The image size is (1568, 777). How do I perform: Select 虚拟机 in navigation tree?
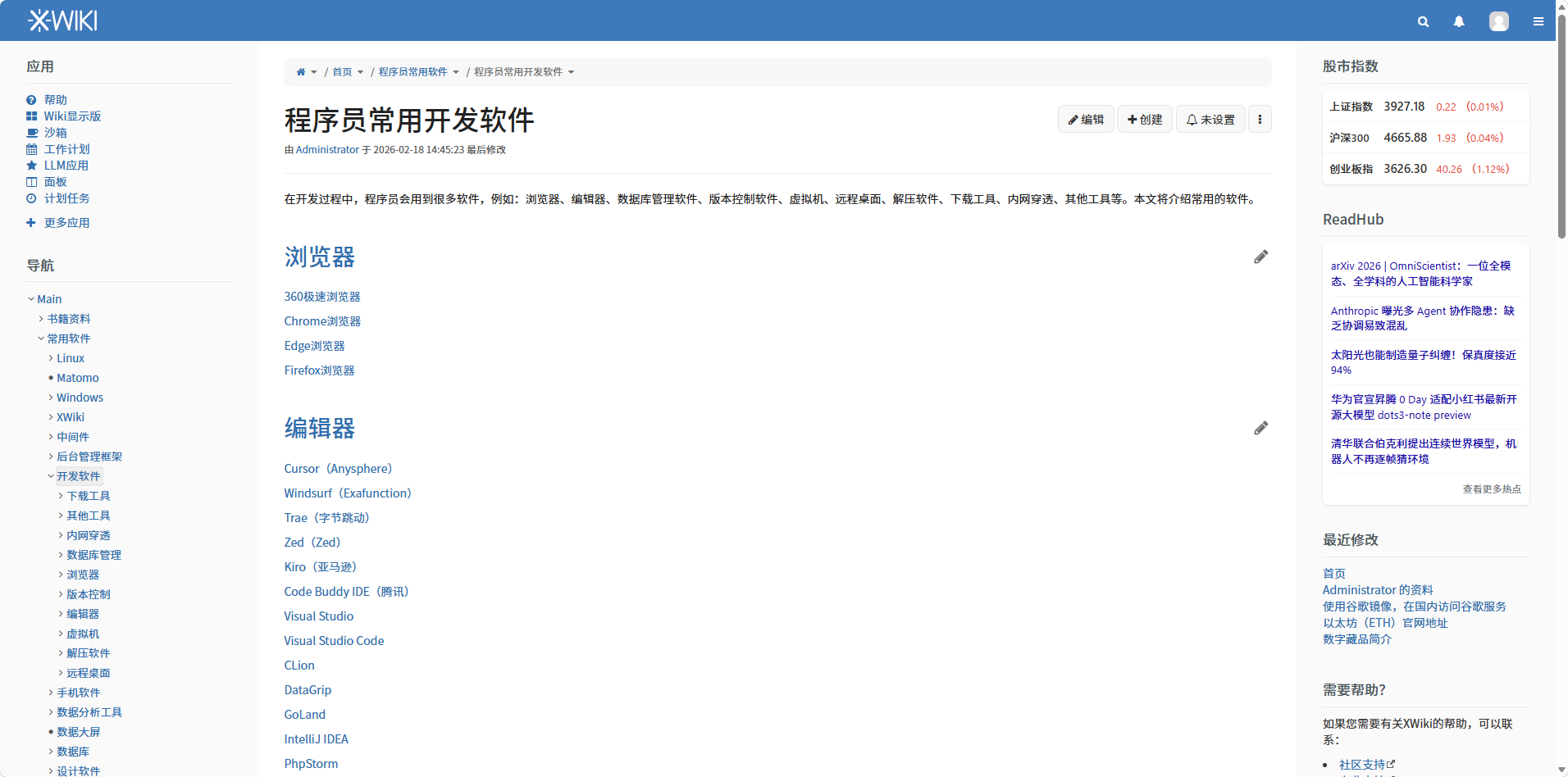83,634
